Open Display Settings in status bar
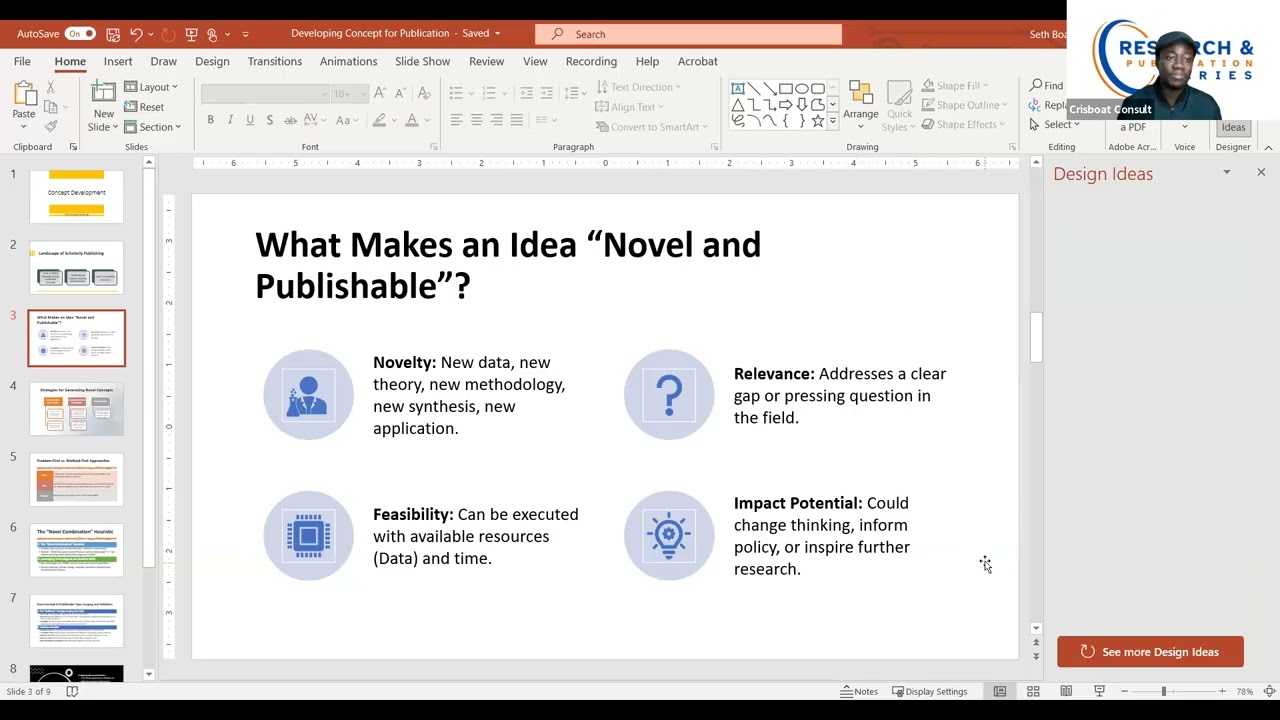Image resolution: width=1280 pixels, height=720 pixels. point(930,691)
